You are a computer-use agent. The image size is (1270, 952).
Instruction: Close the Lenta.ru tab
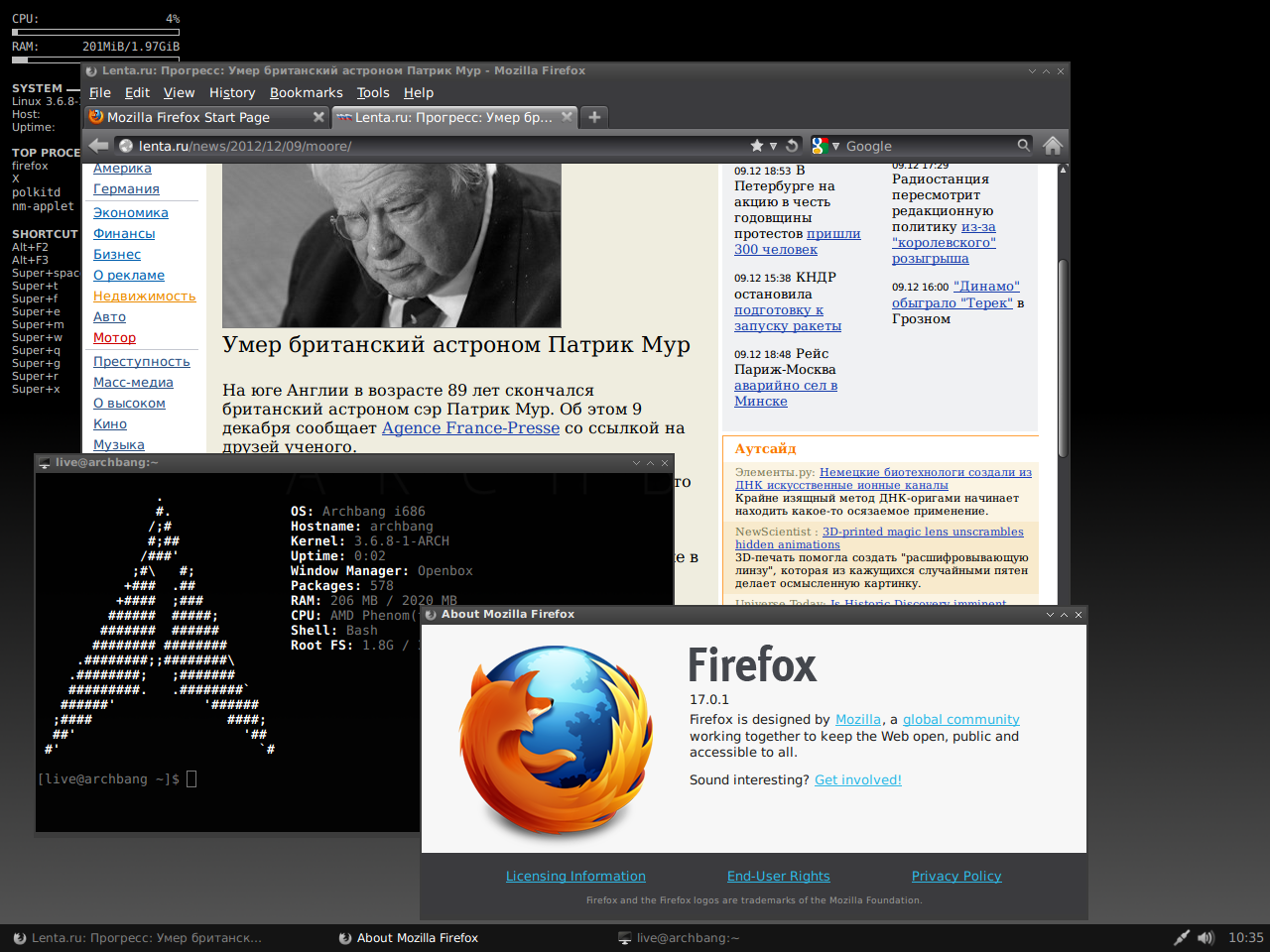(567, 117)
